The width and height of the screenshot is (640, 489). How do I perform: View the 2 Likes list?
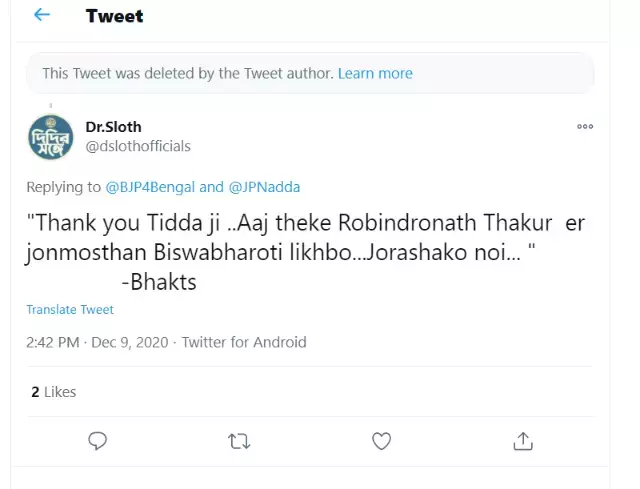click(53, 392)
